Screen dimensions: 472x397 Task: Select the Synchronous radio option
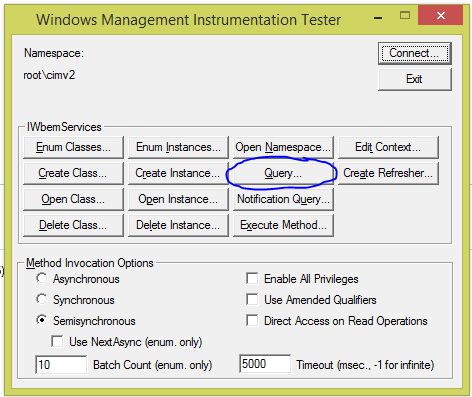pos(42,299)
